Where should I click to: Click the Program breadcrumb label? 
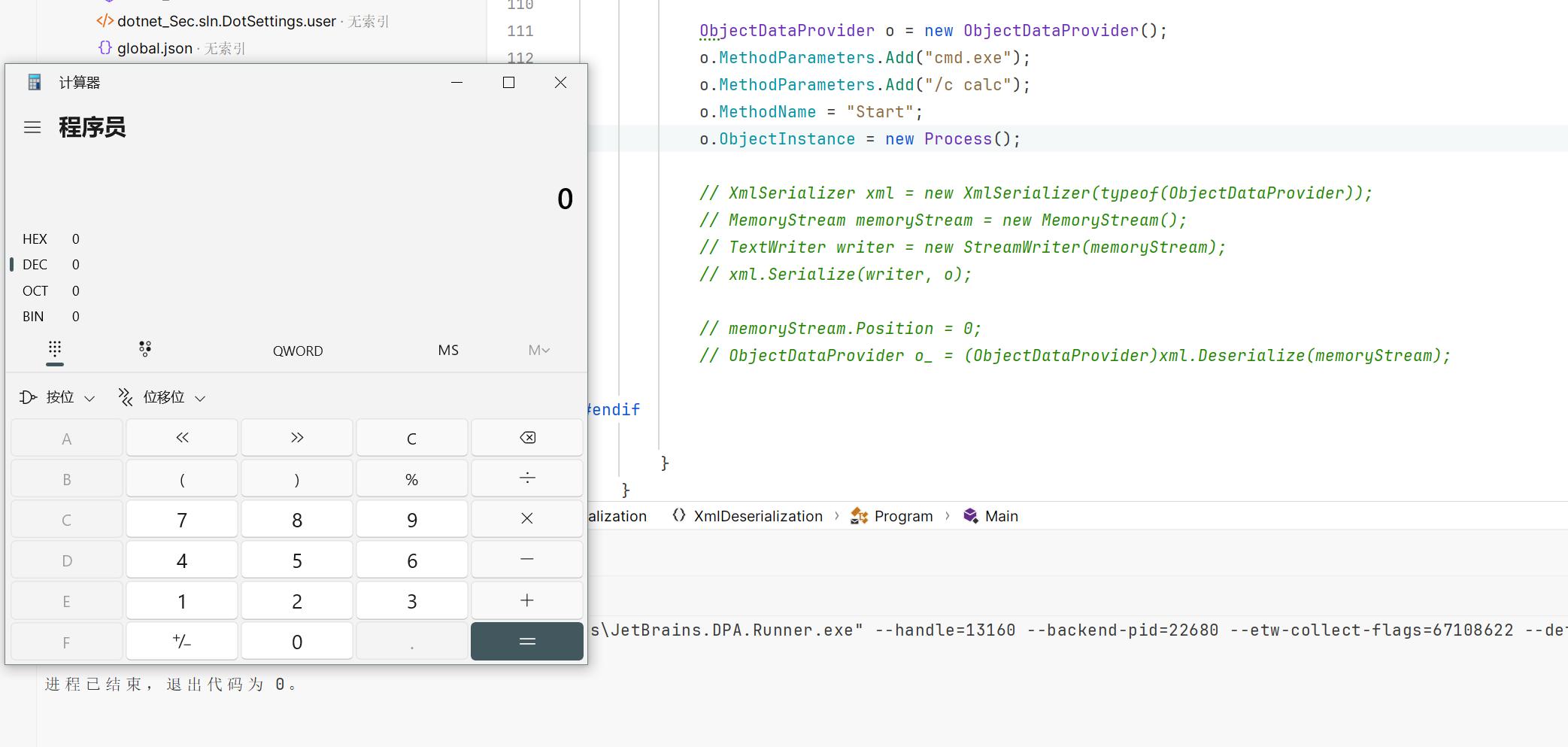(903, 516)
